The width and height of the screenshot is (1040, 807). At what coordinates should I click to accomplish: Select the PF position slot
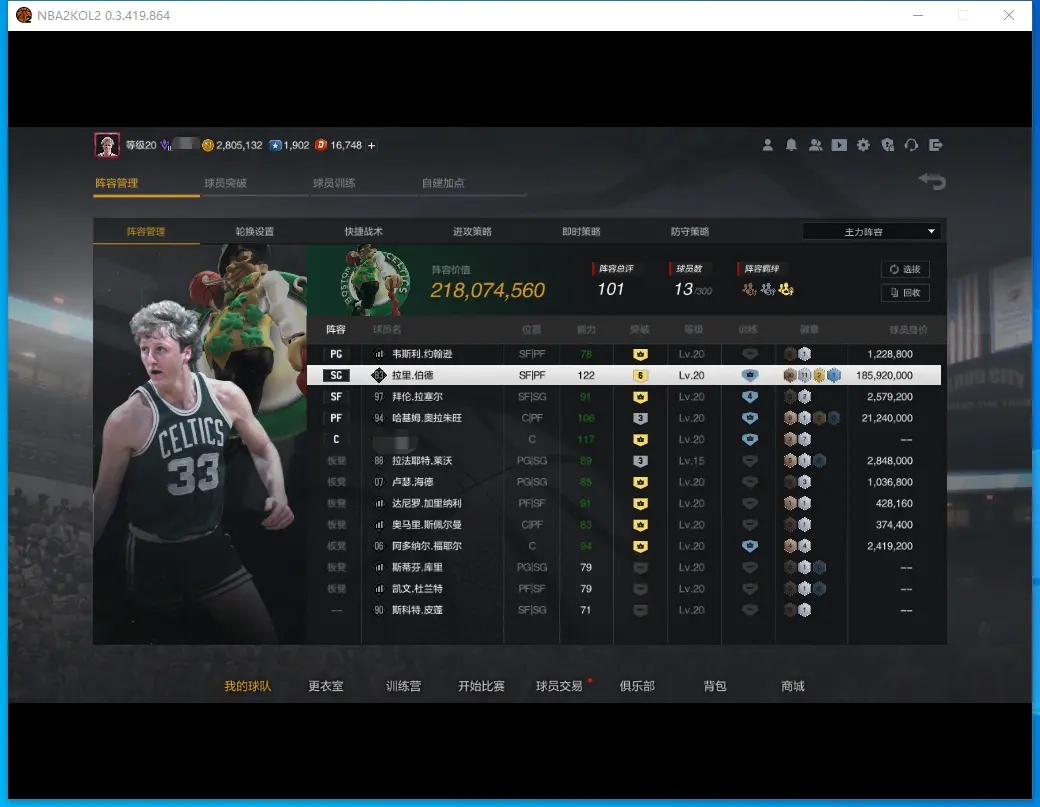(336, 418)
